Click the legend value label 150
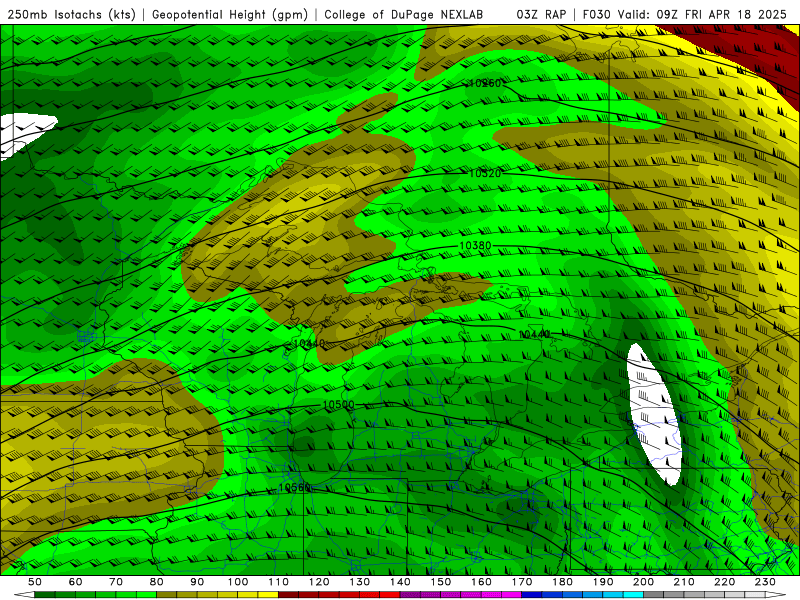800x600 pixels. [x=441, y=582]
